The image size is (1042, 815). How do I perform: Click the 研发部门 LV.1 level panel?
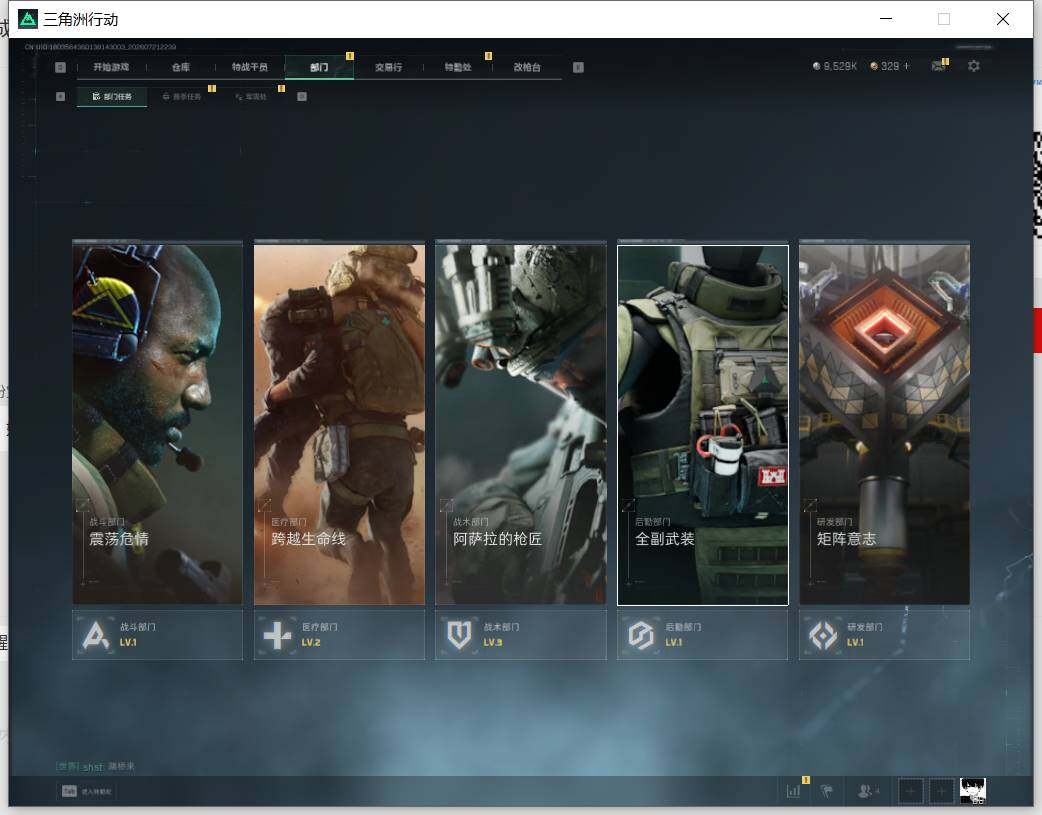885,635
